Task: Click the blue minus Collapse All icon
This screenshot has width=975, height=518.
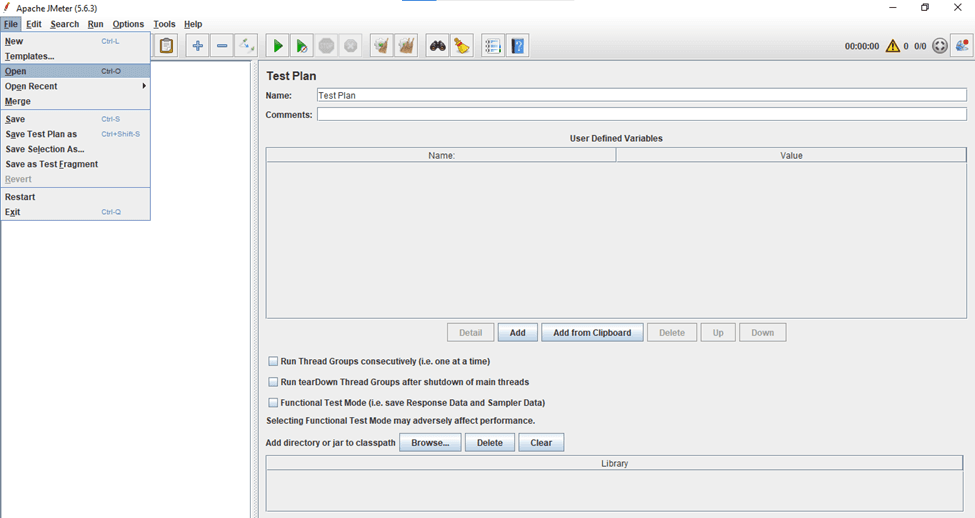Action: point(222,45)
